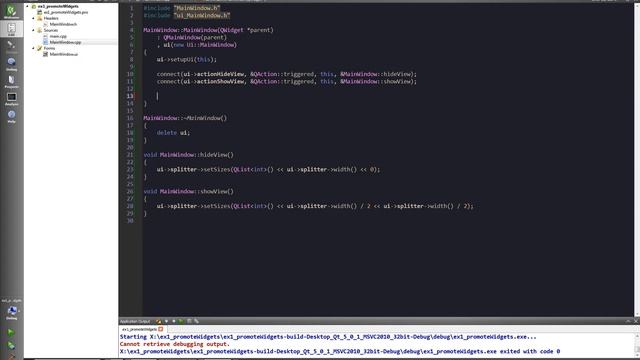Viewport: 640px width, 360px height.
Task: Click line number 10 in the gutter
Action: [x=130, y=74]
